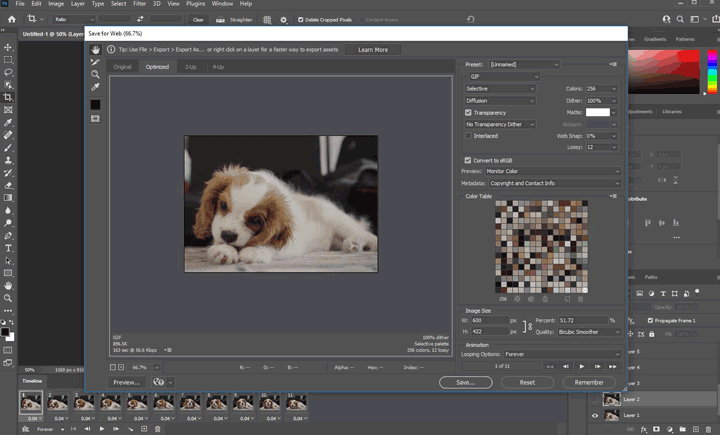
Task: Switch to the 2-Up preview tab
Action: [189, 67]
